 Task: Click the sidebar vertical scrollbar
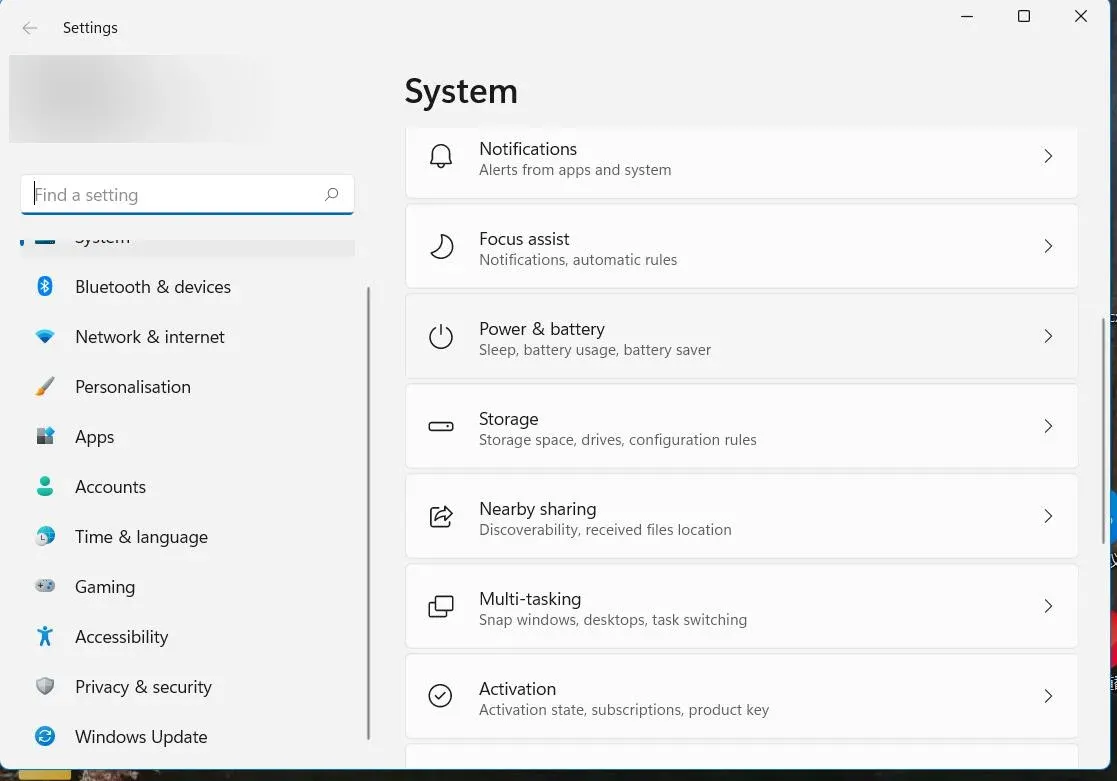click(x=368, y=513)
